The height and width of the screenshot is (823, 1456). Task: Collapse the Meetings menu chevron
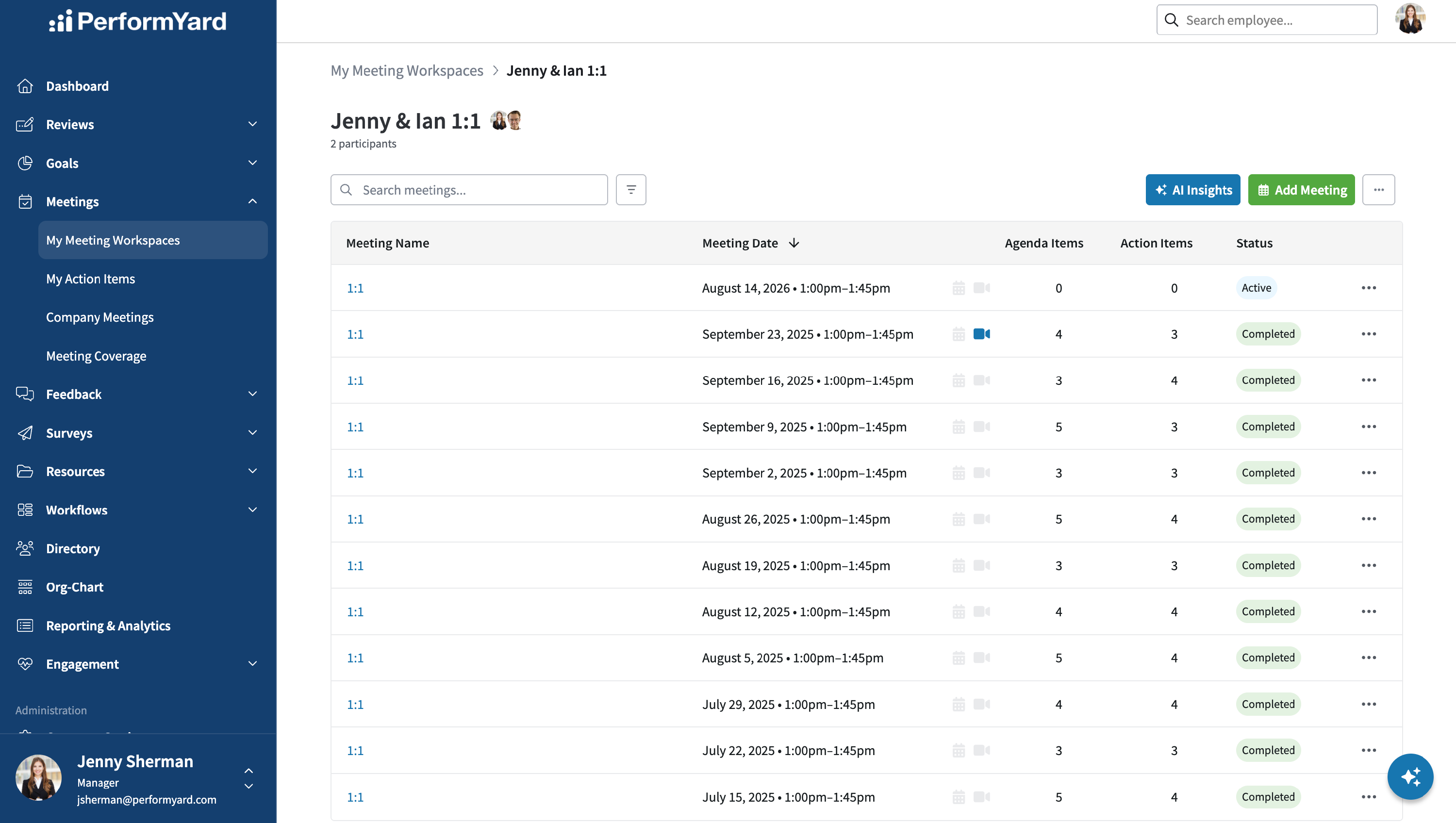pyautogui.click(x=253, y=201)
